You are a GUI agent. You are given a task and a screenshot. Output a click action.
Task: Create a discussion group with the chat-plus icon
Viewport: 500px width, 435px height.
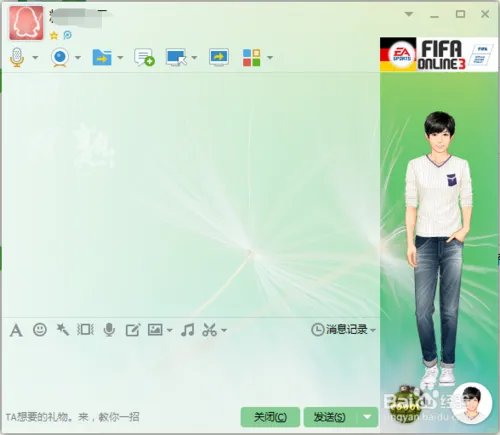(x=144, y=57)
